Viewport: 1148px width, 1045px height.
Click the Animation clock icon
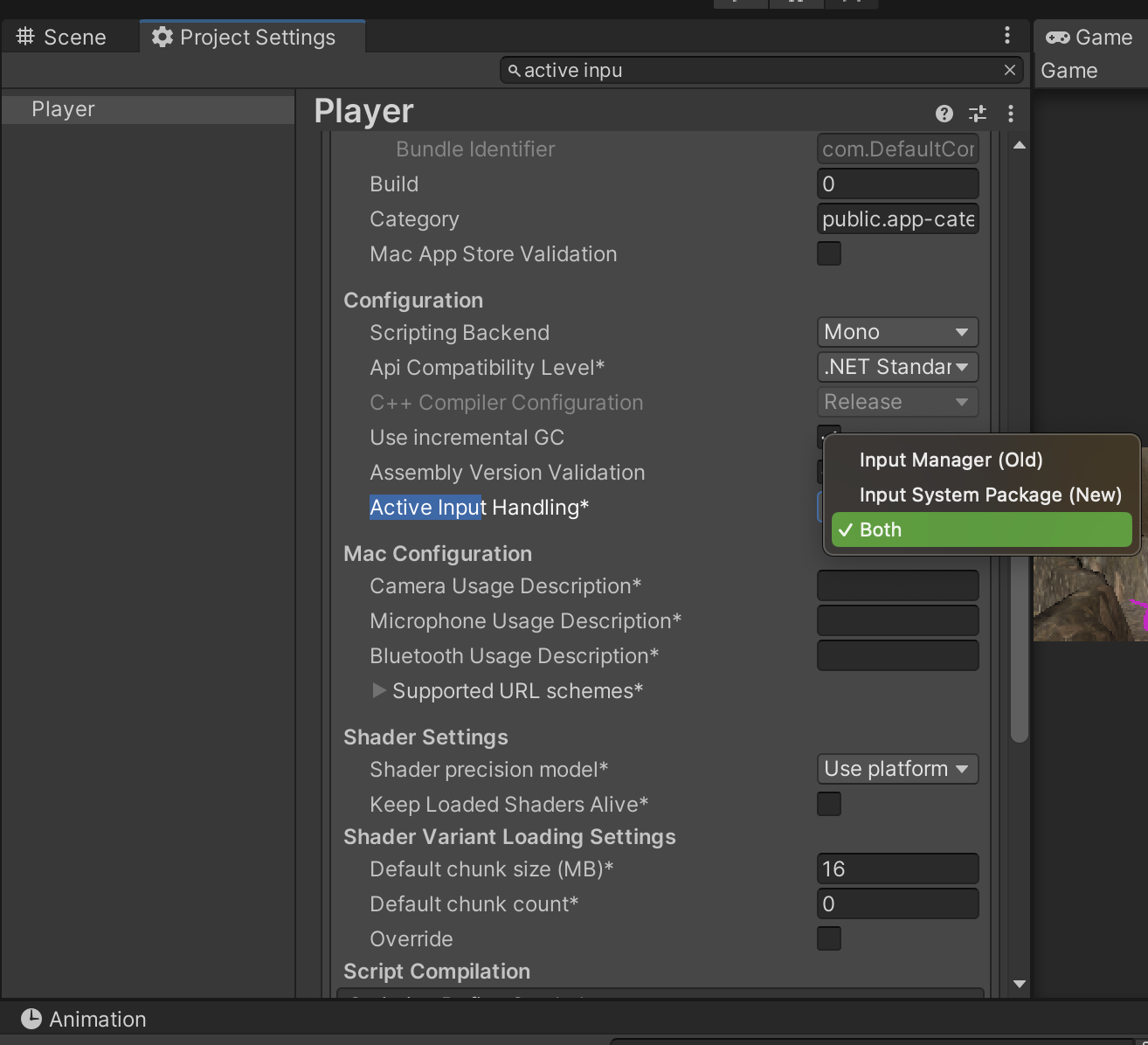(31, 1019)
